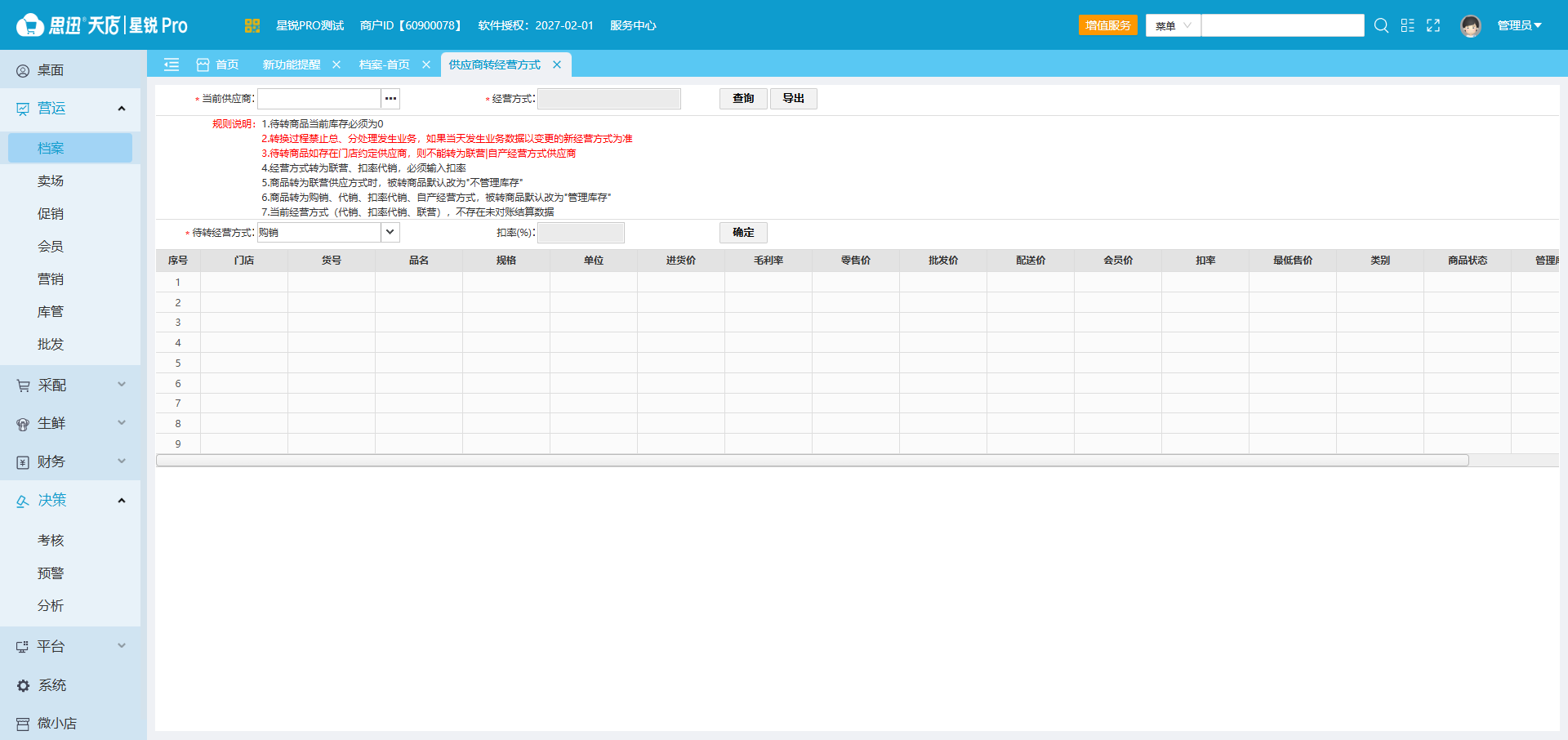This screenshot has width=1568, height=740.
Task: Click the 决策 sidebar icon
Action: point(23,501)
